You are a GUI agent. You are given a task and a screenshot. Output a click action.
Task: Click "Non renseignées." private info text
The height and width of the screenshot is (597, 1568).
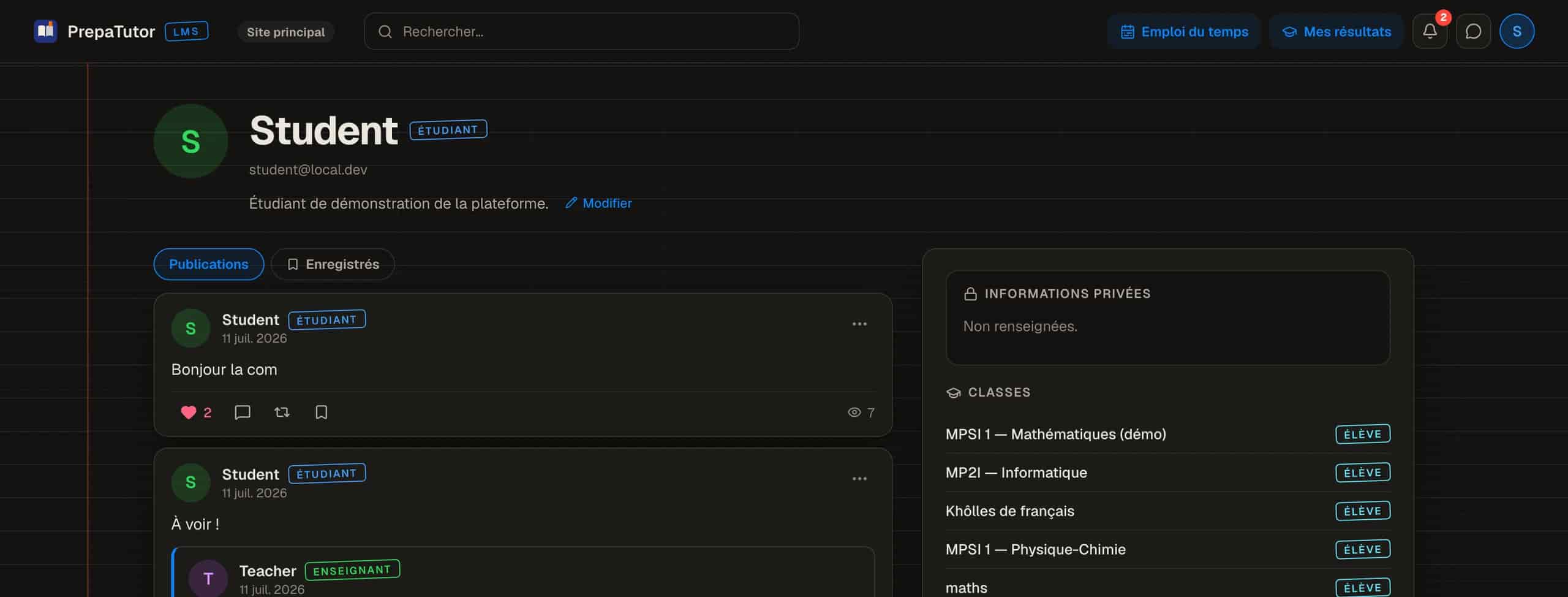click(1020, 326)
